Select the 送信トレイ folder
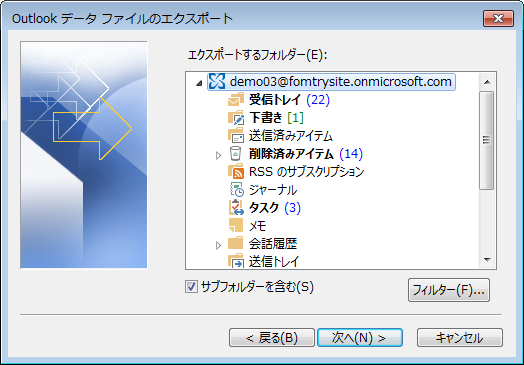Viewport: 524px width, 365px height. coord(274,261)
